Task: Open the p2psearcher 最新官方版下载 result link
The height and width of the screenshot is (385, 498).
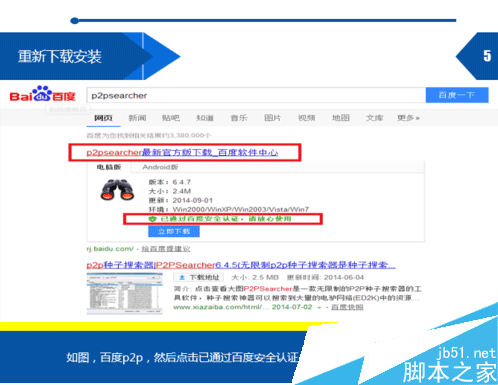Action: pyautogui.click(x=182, y=152)
